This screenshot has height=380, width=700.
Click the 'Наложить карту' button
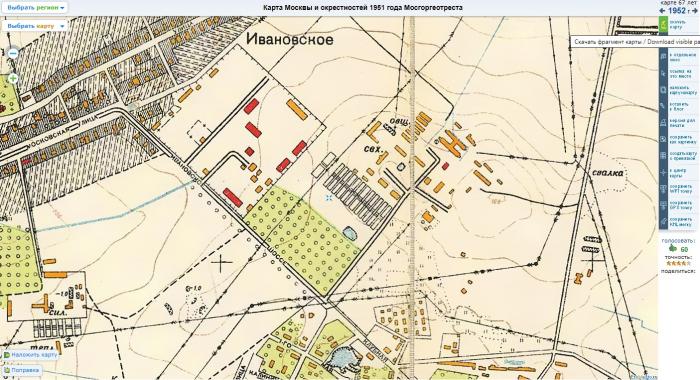pyautogui.click(x=30, y=355)
